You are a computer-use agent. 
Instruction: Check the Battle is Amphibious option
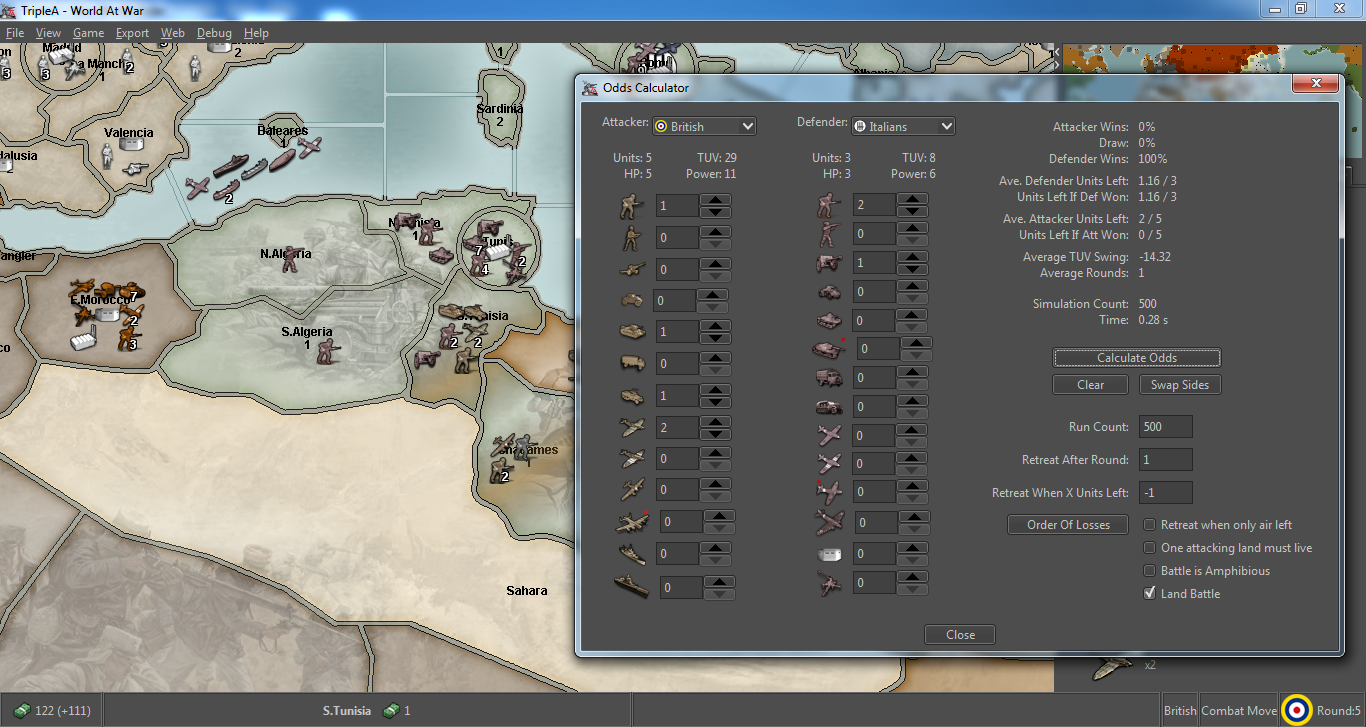(1150, 571)
